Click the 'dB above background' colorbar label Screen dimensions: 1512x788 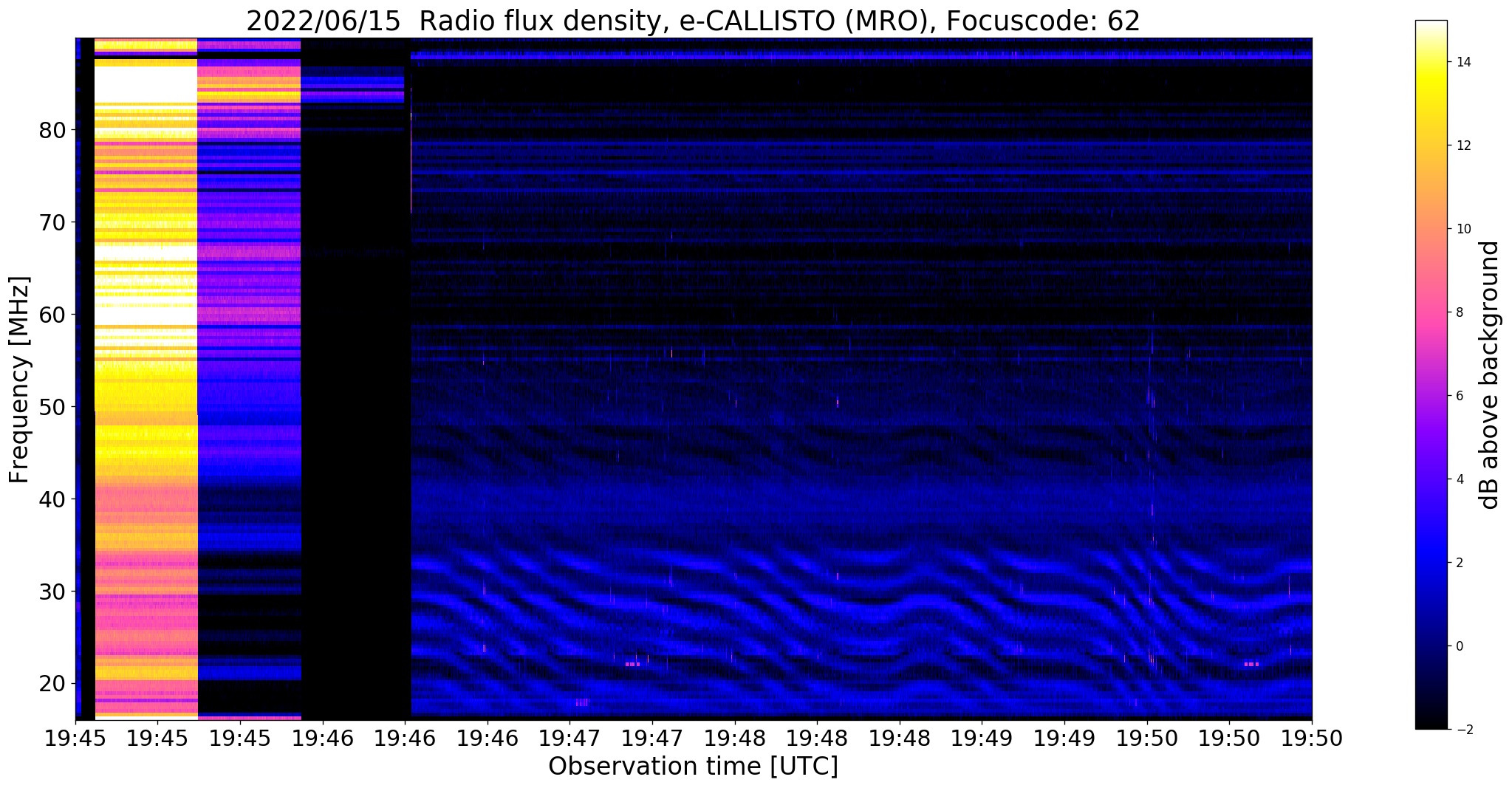pos(1490,375)
